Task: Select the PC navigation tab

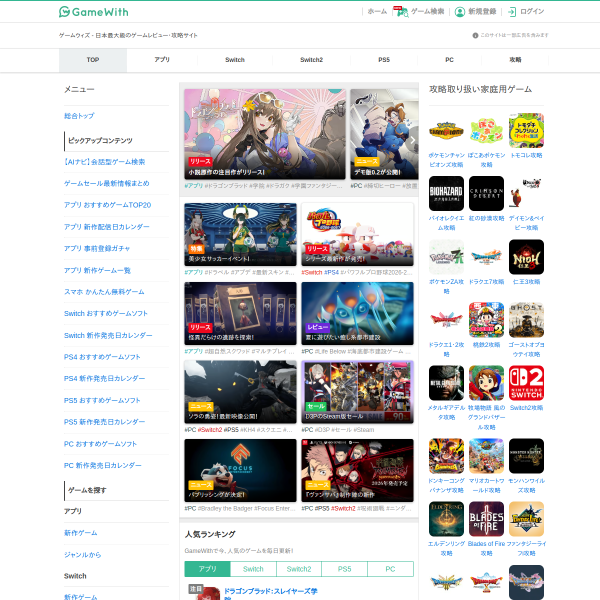Action: click(449, 60)
